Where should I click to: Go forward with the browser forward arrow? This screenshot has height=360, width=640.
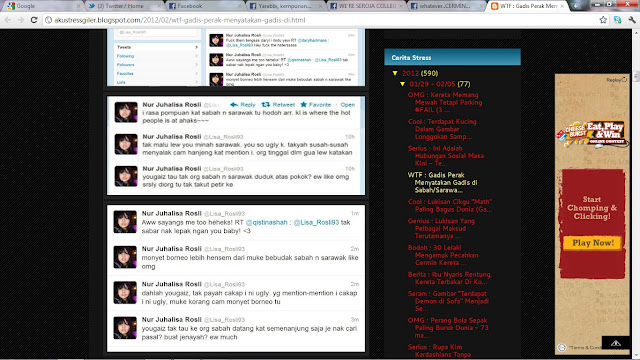point(21,20)
